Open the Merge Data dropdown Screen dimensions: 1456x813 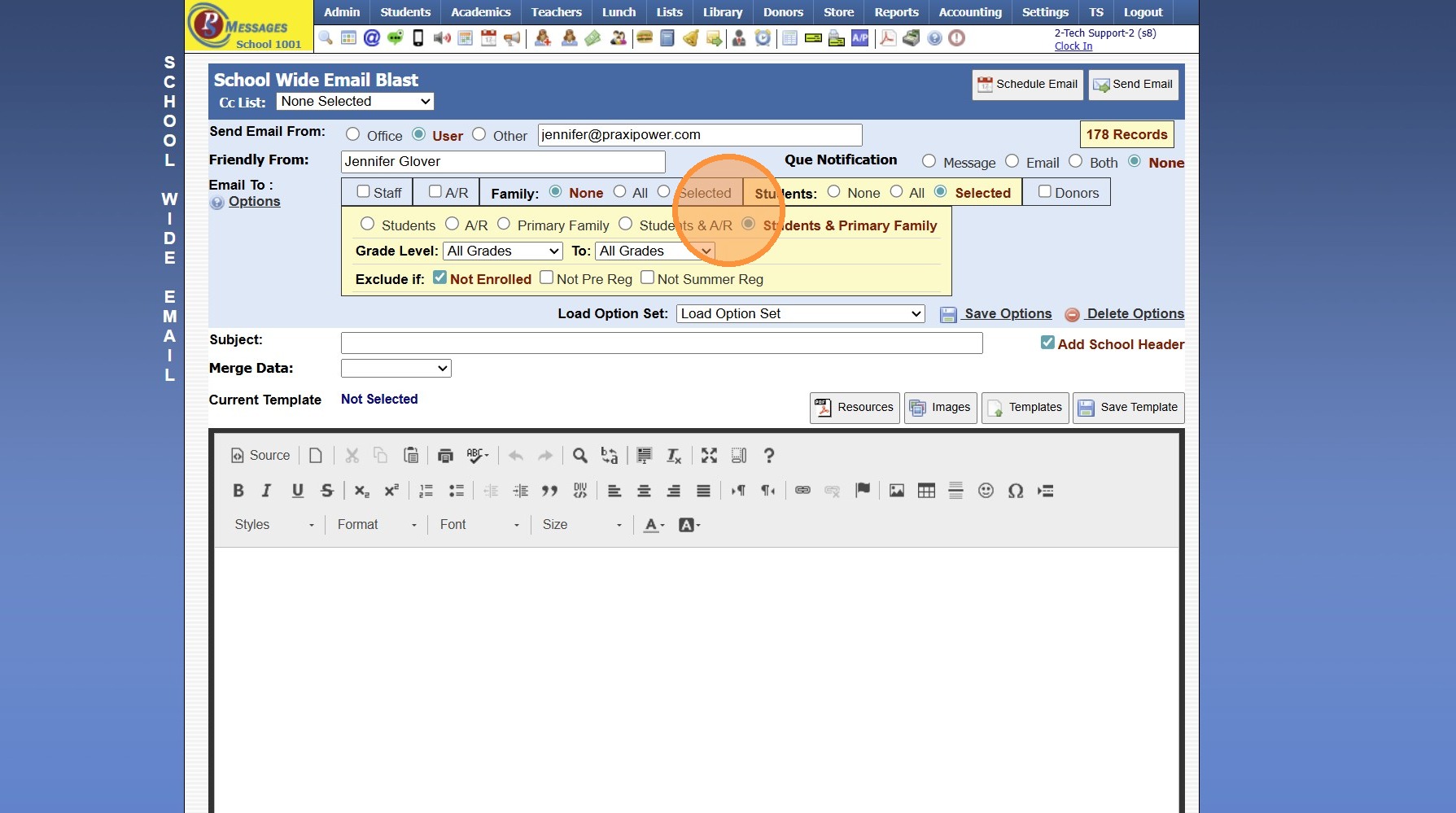point(396,368)
